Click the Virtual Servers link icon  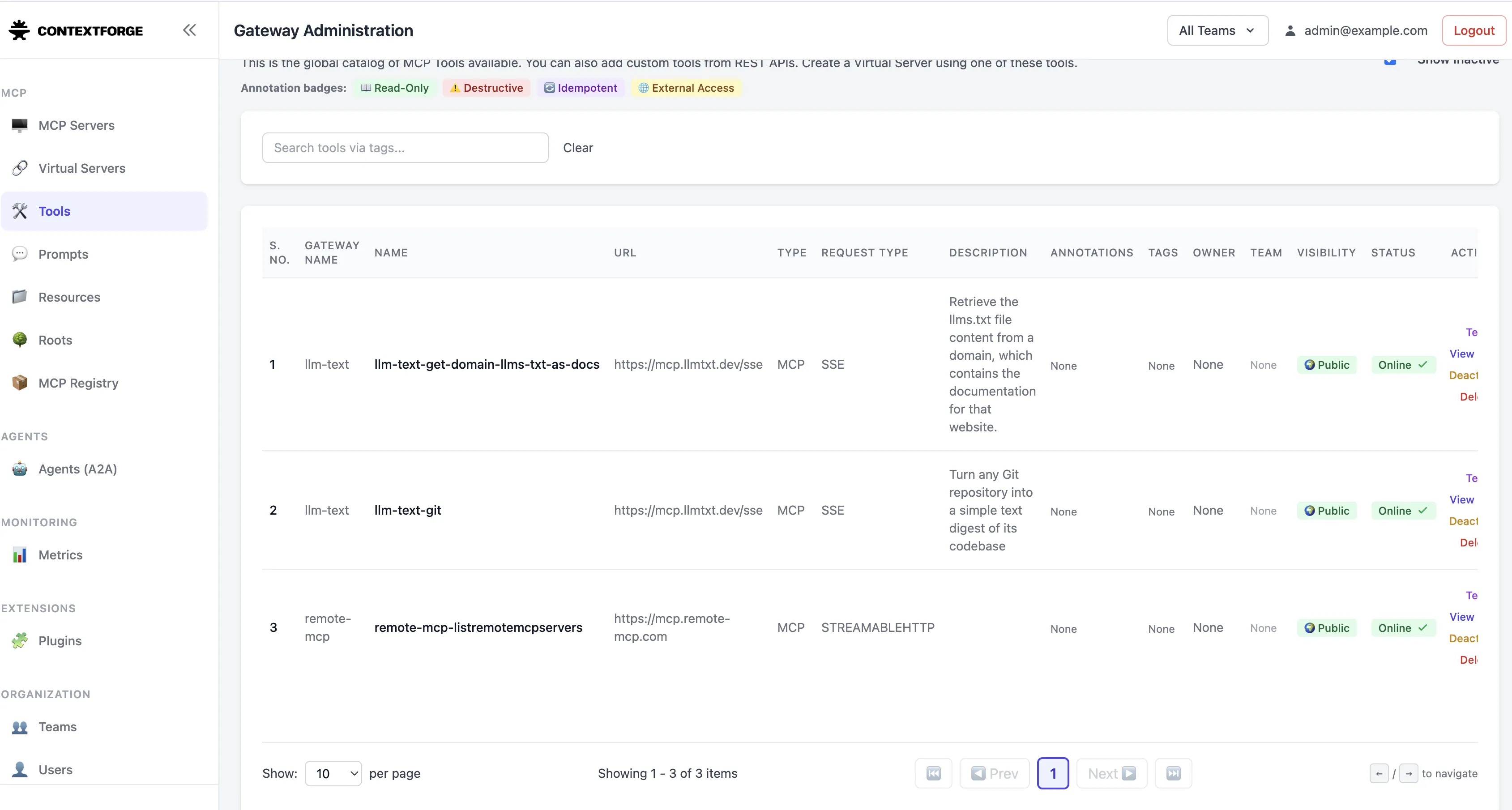point(19,168)
